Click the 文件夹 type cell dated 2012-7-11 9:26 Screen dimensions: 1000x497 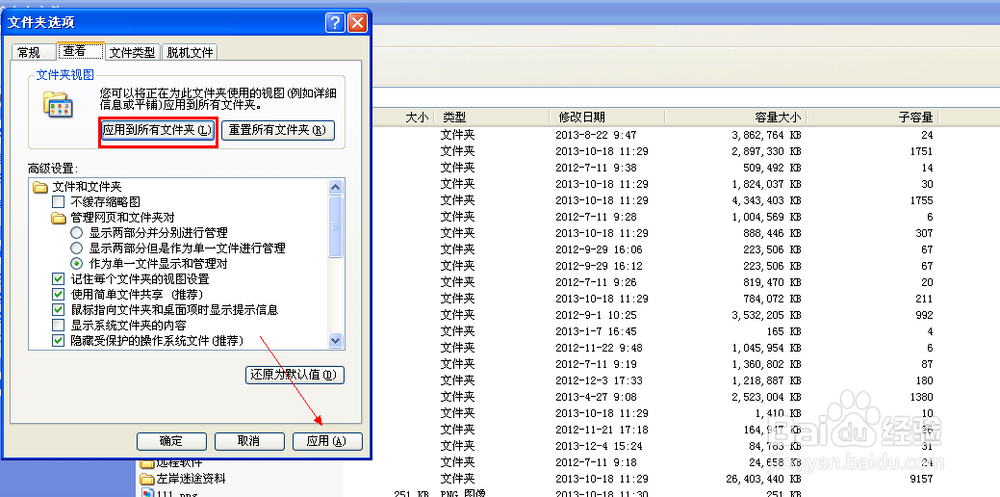(458, 282)
